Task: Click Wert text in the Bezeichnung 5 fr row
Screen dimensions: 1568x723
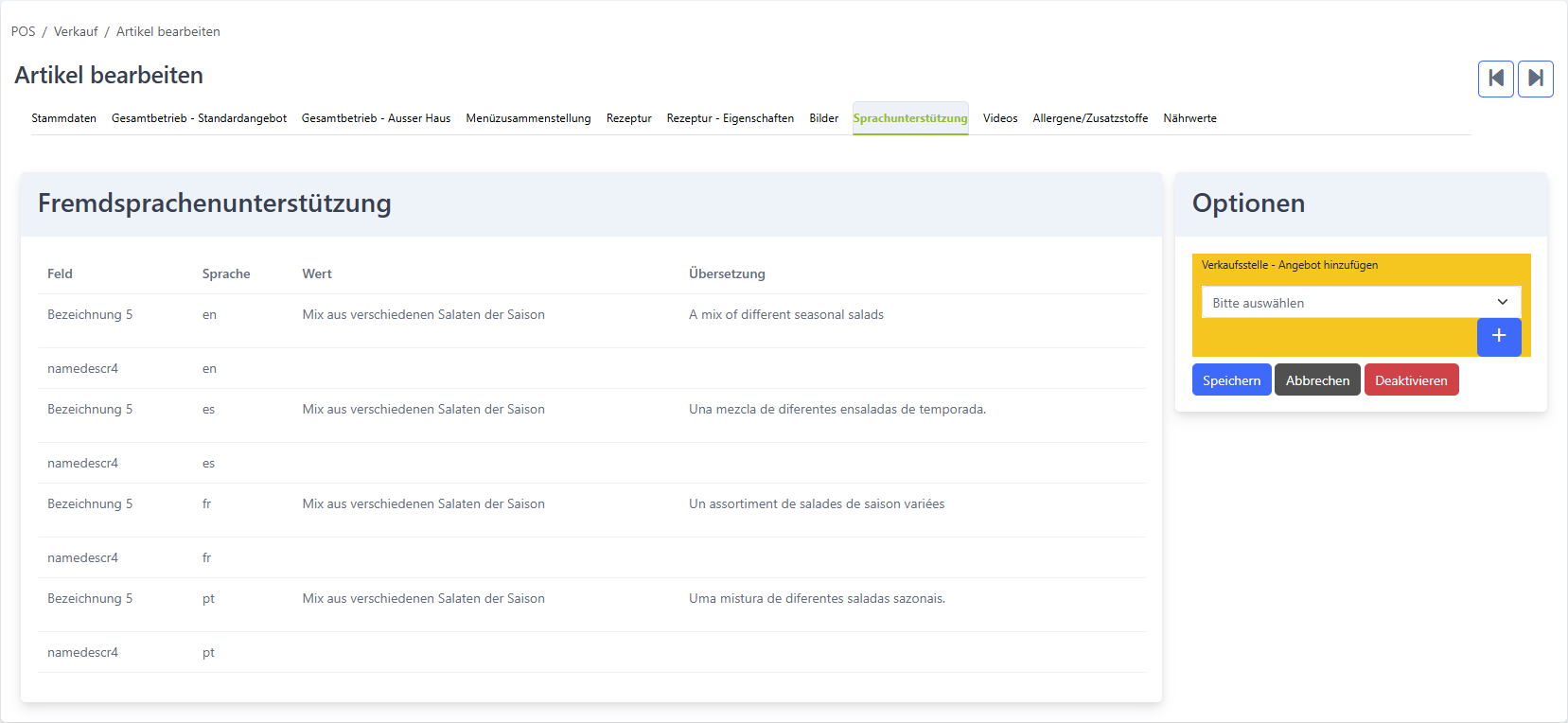Action: pyautogui.click(x=424, y=503)
